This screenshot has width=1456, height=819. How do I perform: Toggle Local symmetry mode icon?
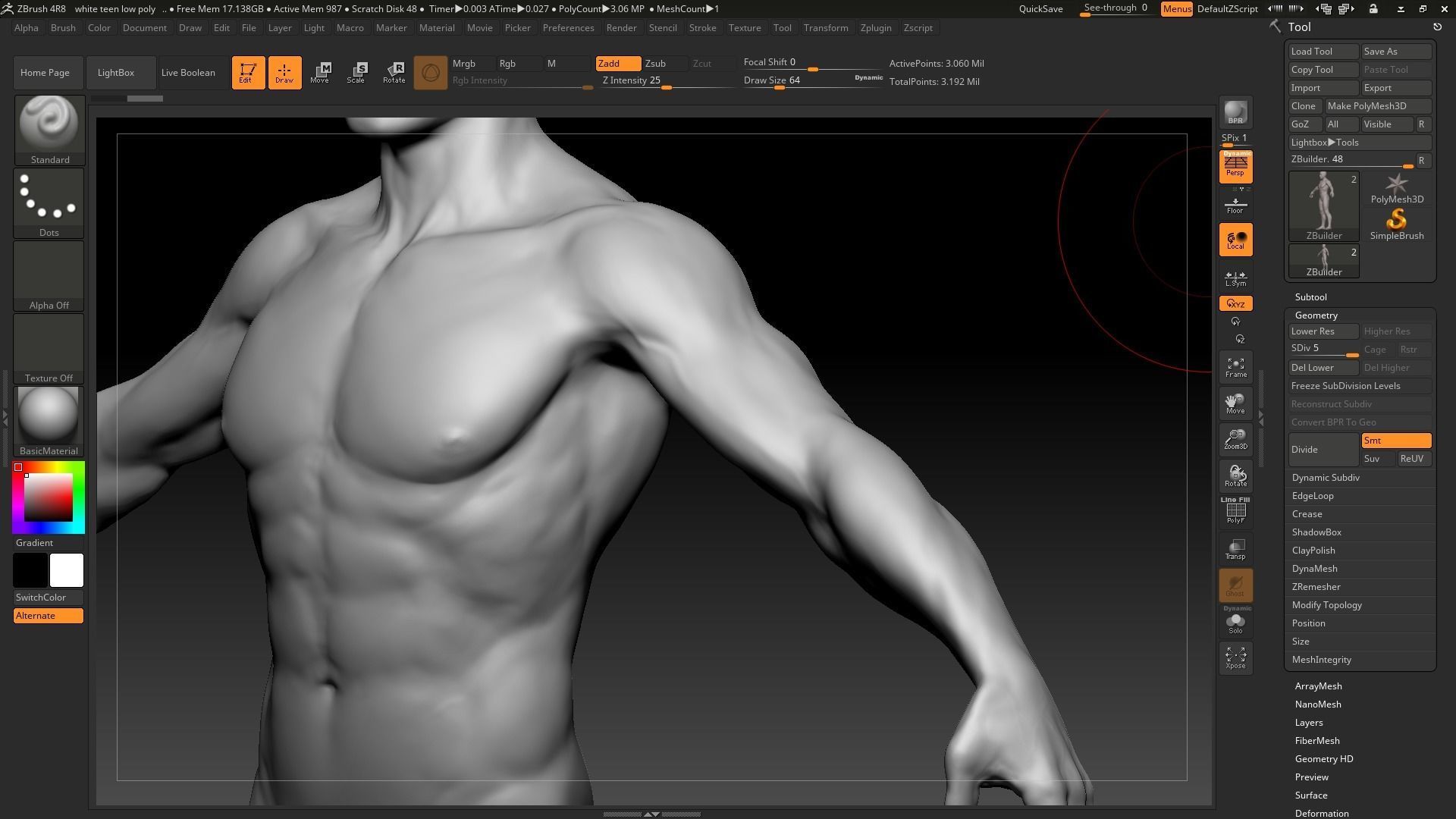[1235, 240]
